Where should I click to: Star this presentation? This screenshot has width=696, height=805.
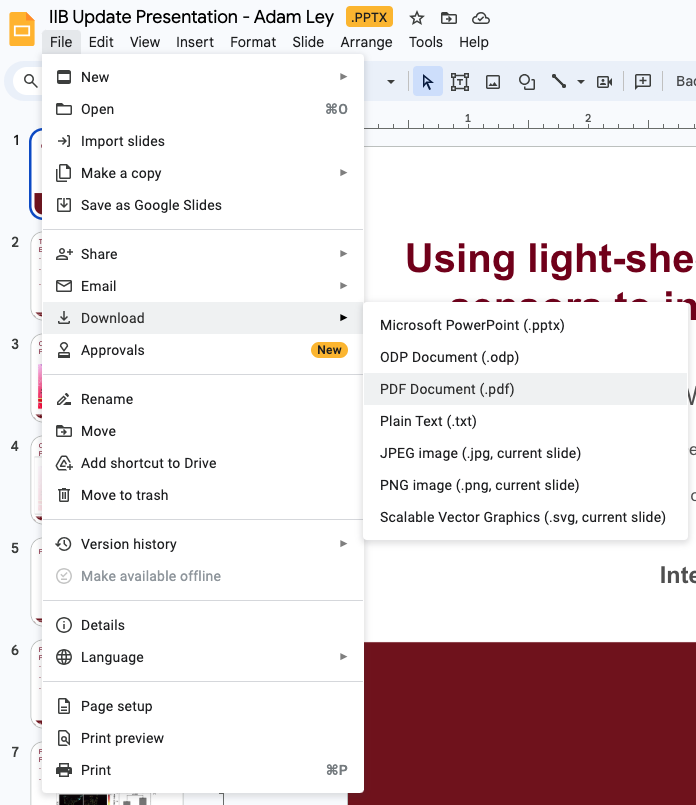tap(417, 18)
